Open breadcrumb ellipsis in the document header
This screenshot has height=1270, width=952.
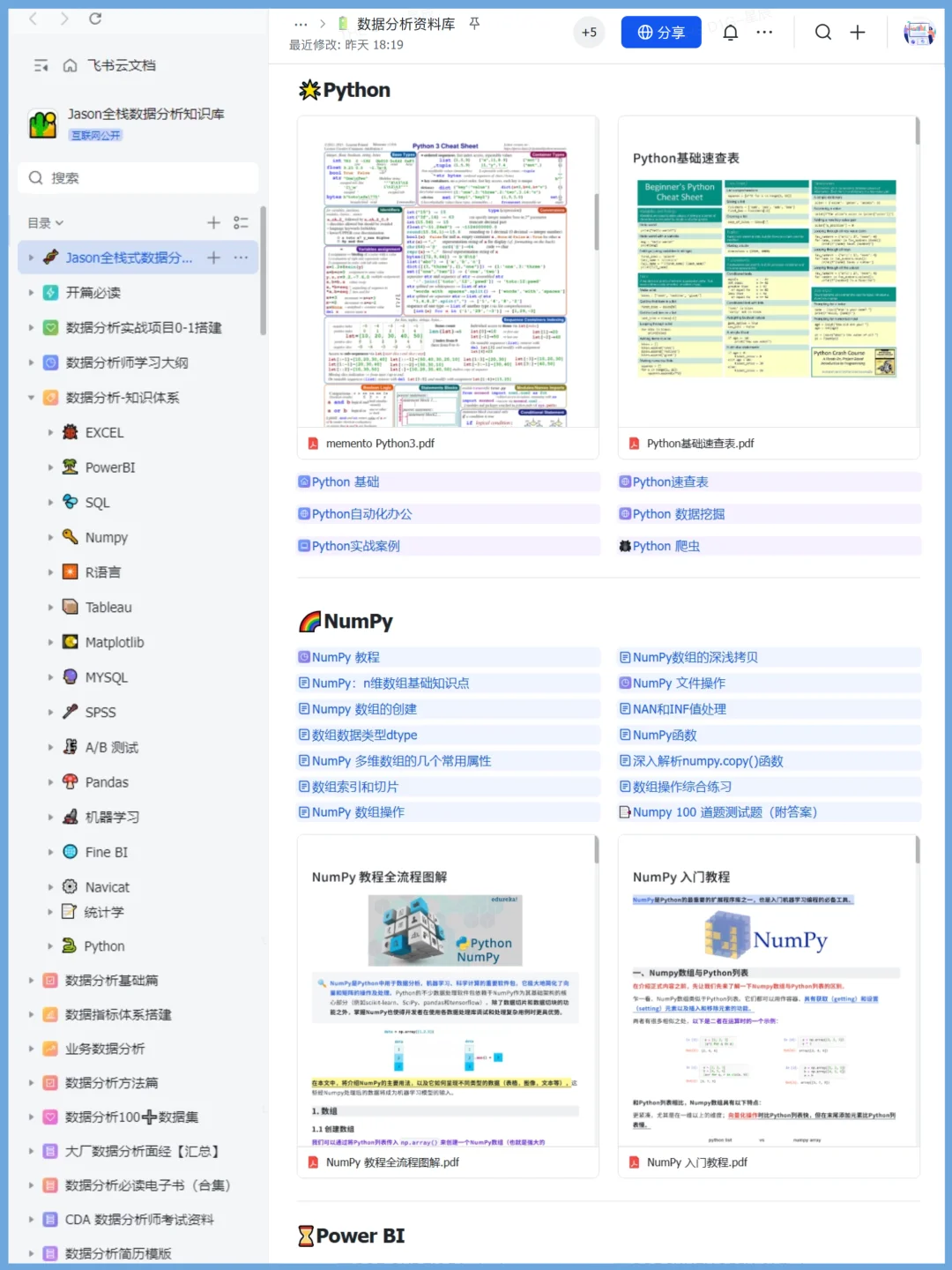coord(301,24)
